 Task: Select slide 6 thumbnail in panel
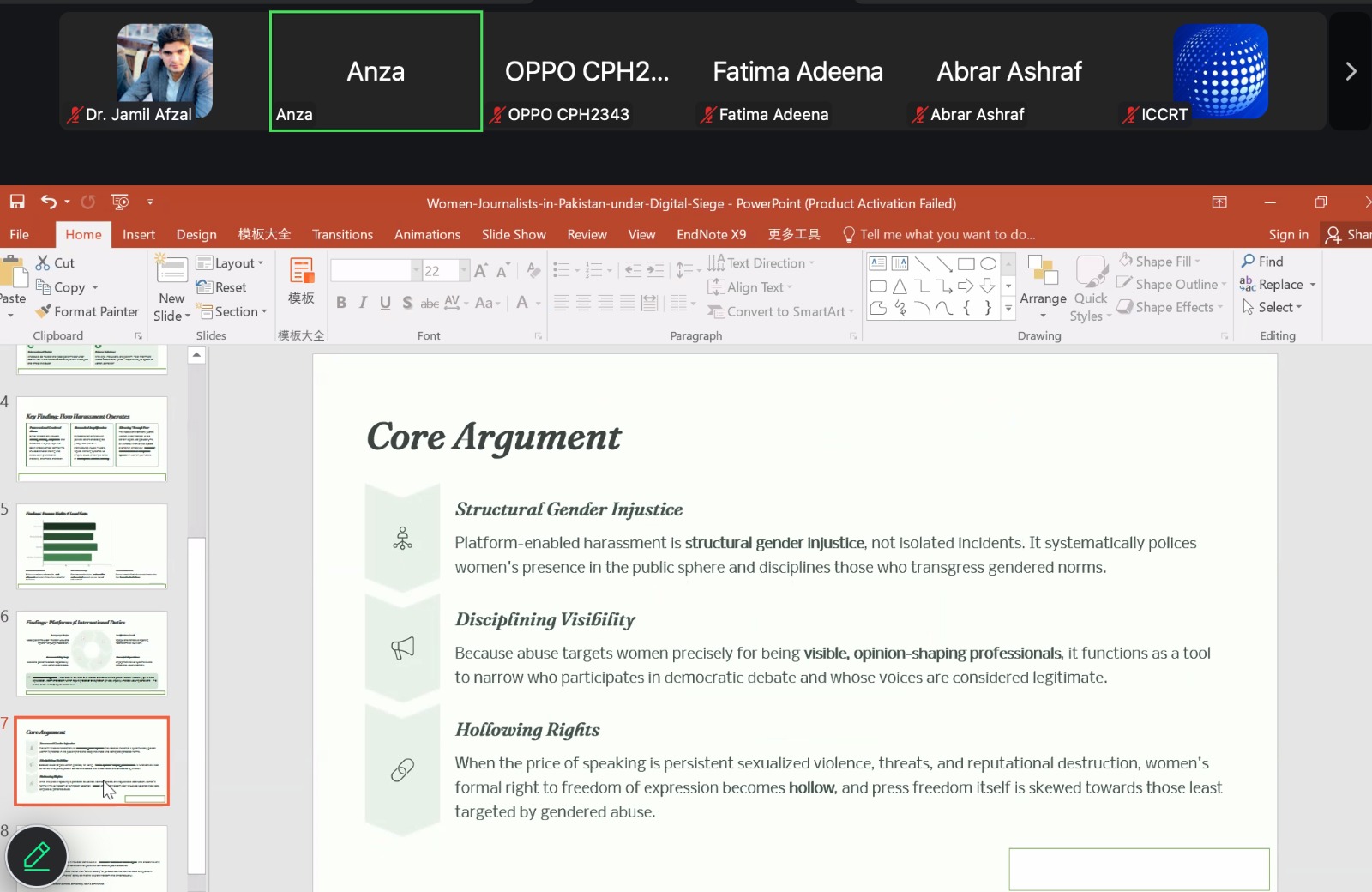pyautogui.click(x=92, y=653)
